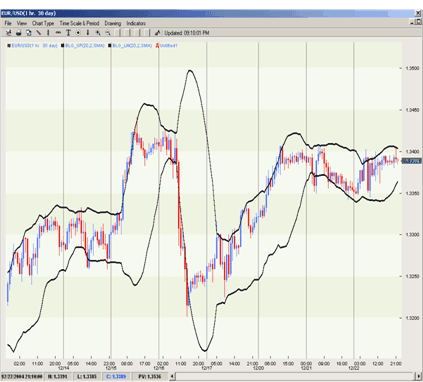Click the L: low value in status bar
The image size is (423, 382).
click(x=87, y=377)
